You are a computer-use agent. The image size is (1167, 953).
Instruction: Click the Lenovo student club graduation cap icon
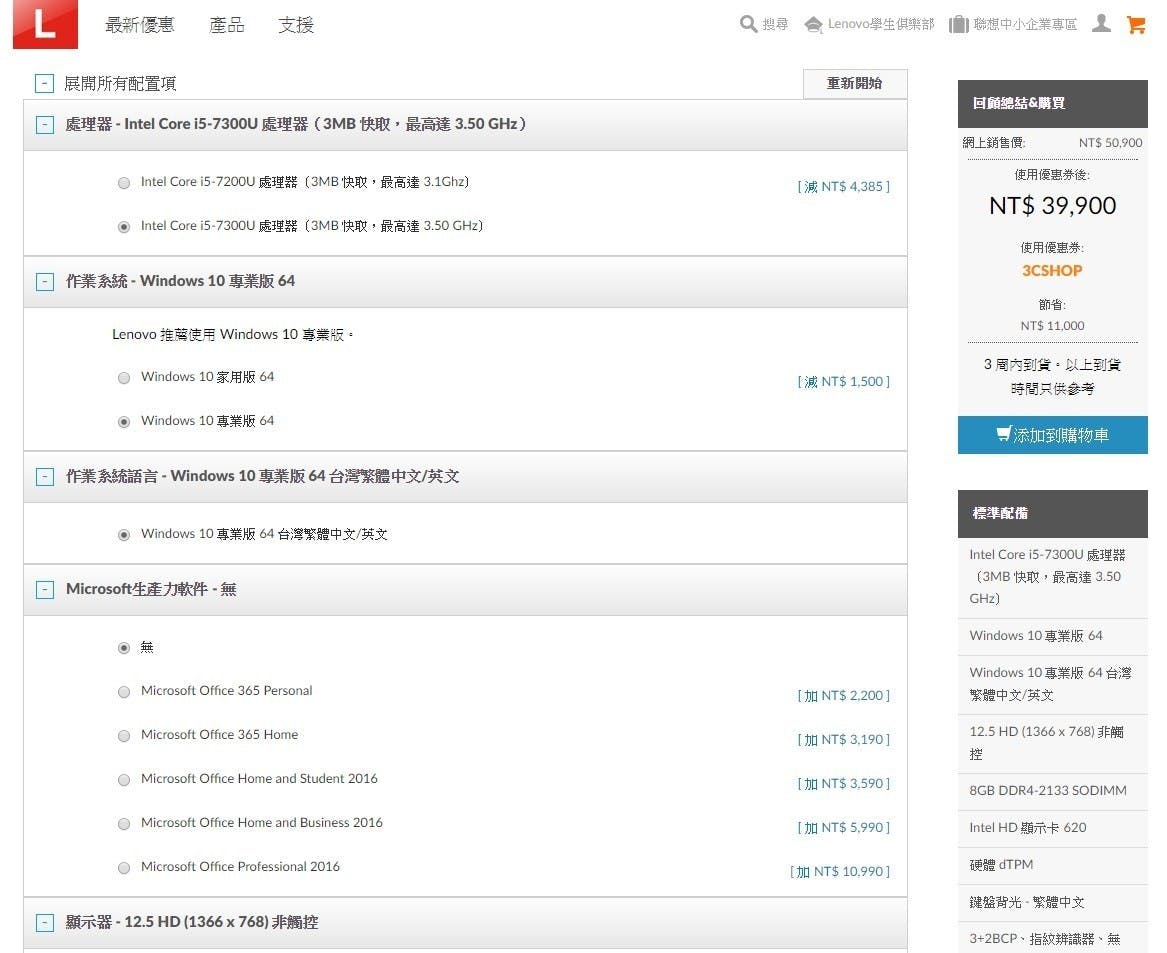click(x=813, y=25)
